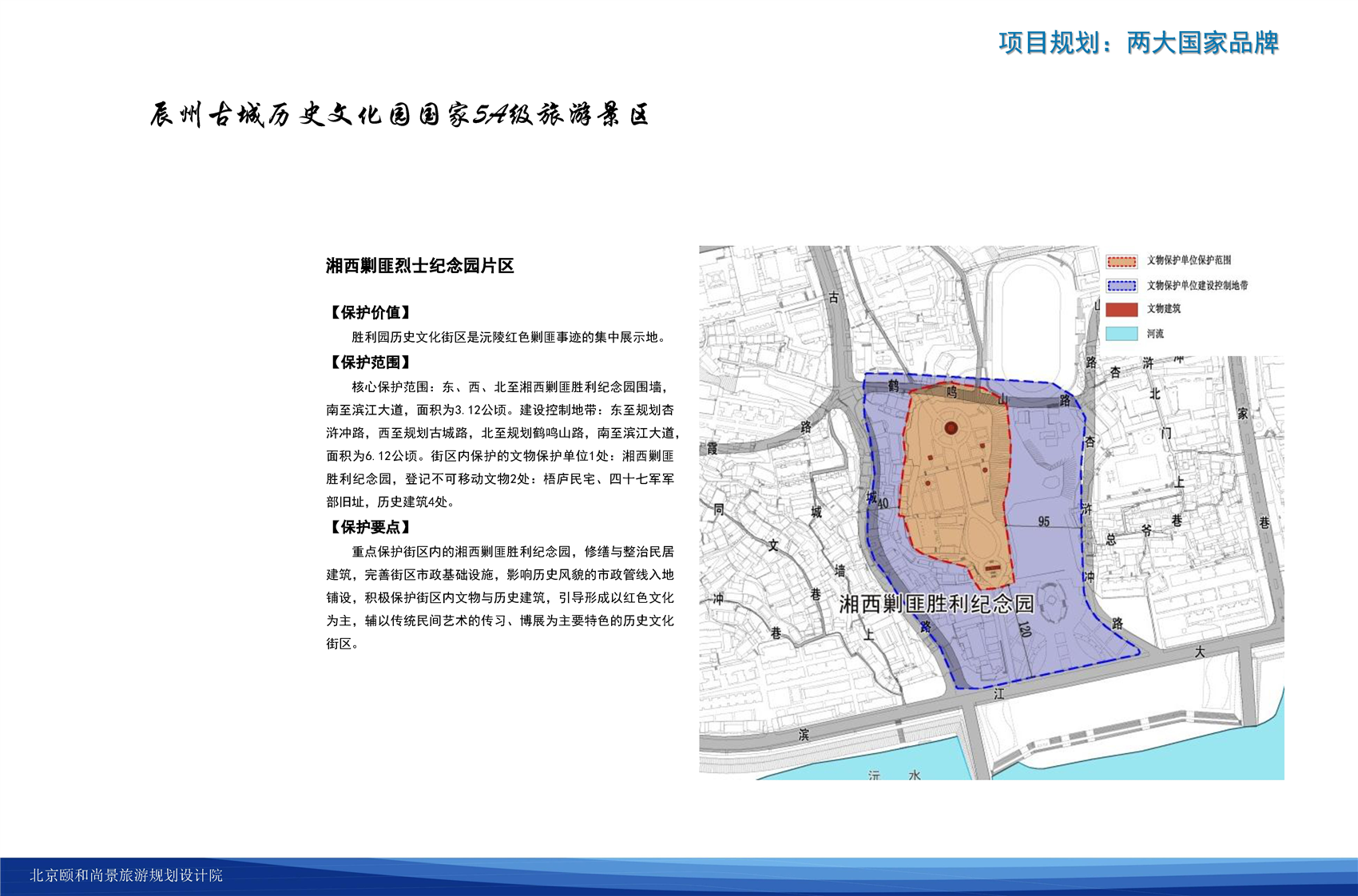Click the number 40 on the map
Screen dimensions: 1358x896
point(882,504)
